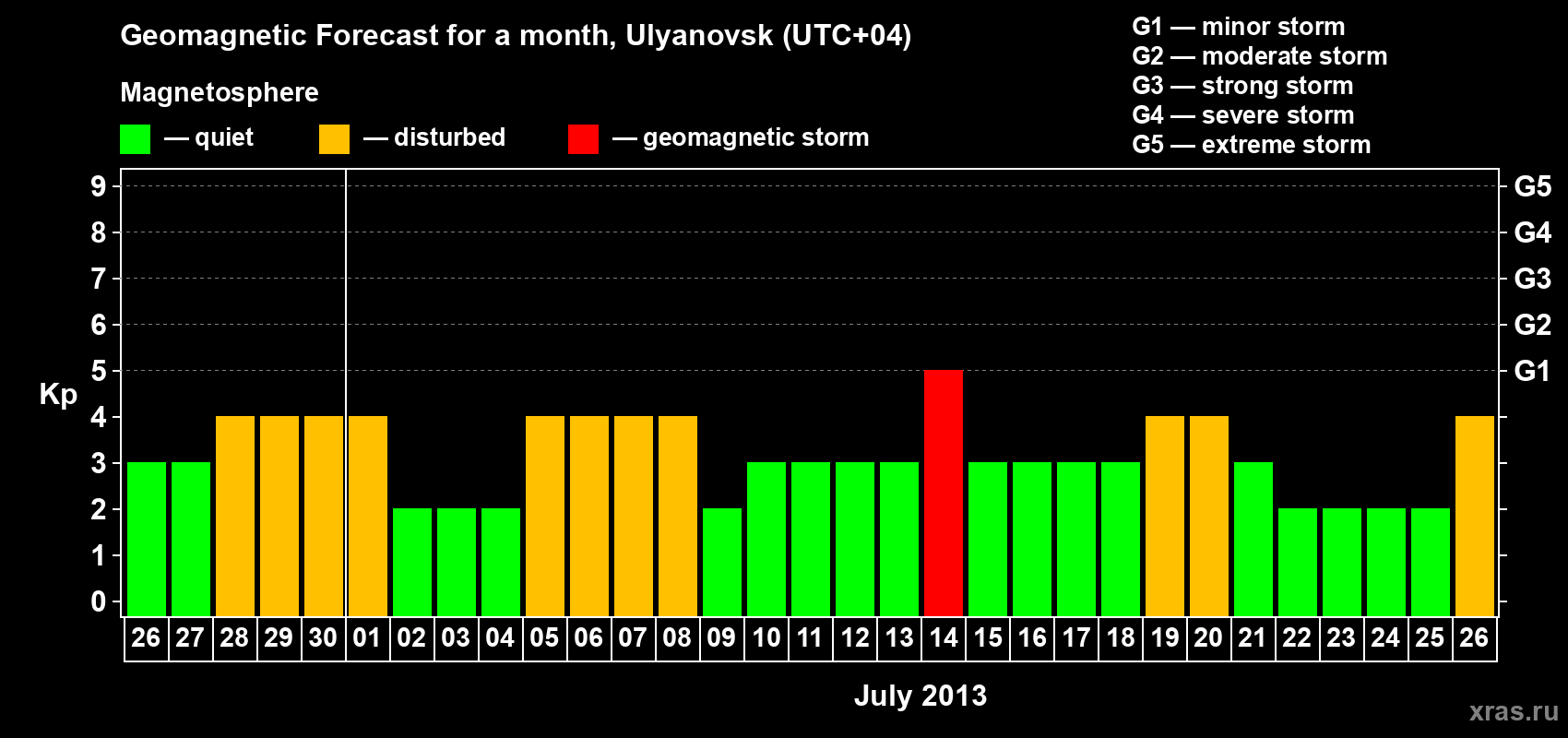This screenshot has height=738, width=1568.
Task: Click the orange bar above date 30
Action: (324, 516)
